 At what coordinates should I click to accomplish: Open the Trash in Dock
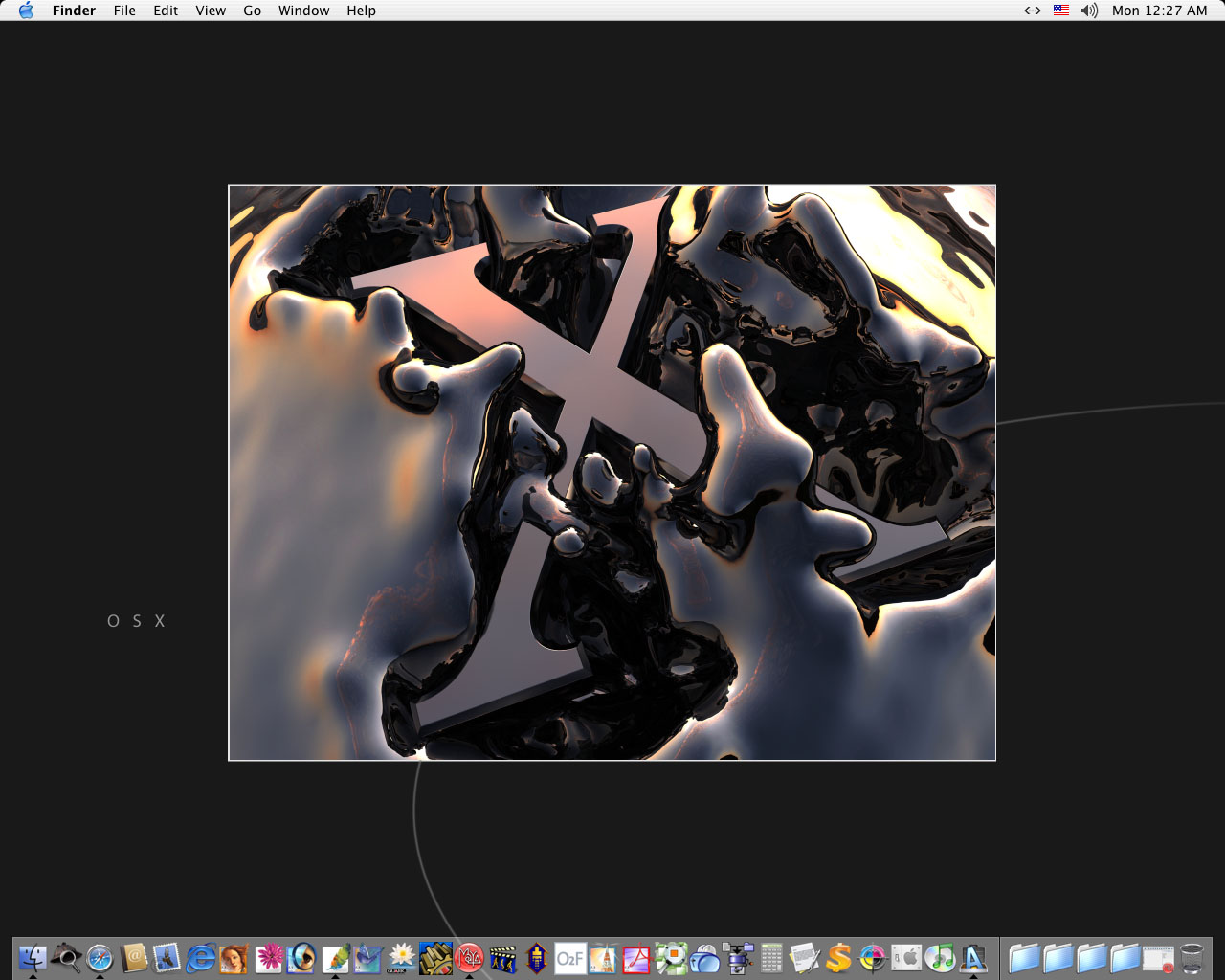pos(1192,957)
